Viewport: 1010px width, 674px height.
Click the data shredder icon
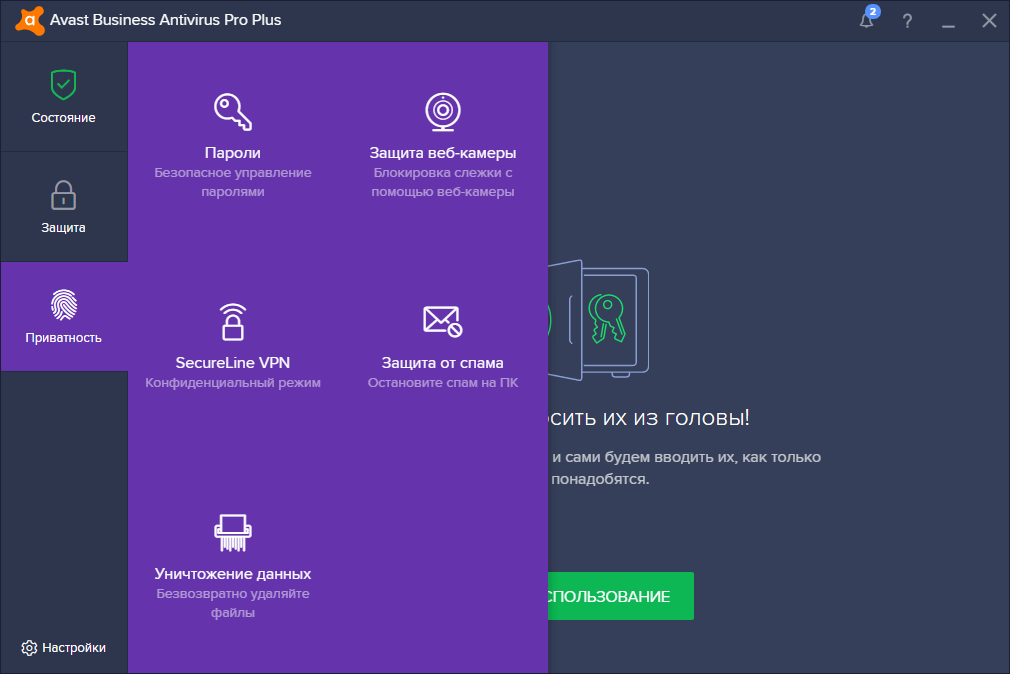coord(233,533)
